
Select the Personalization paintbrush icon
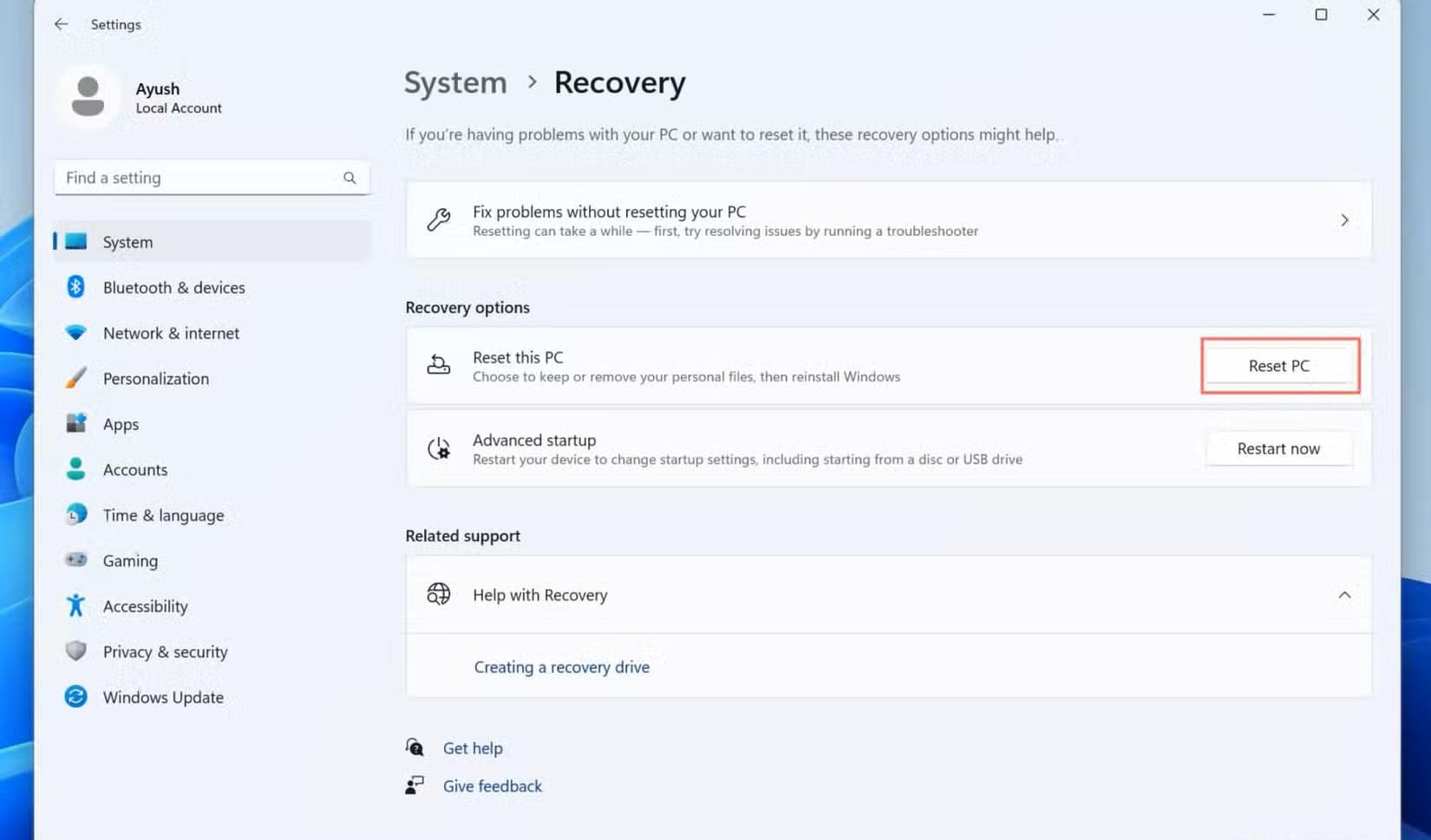point(75,378)
